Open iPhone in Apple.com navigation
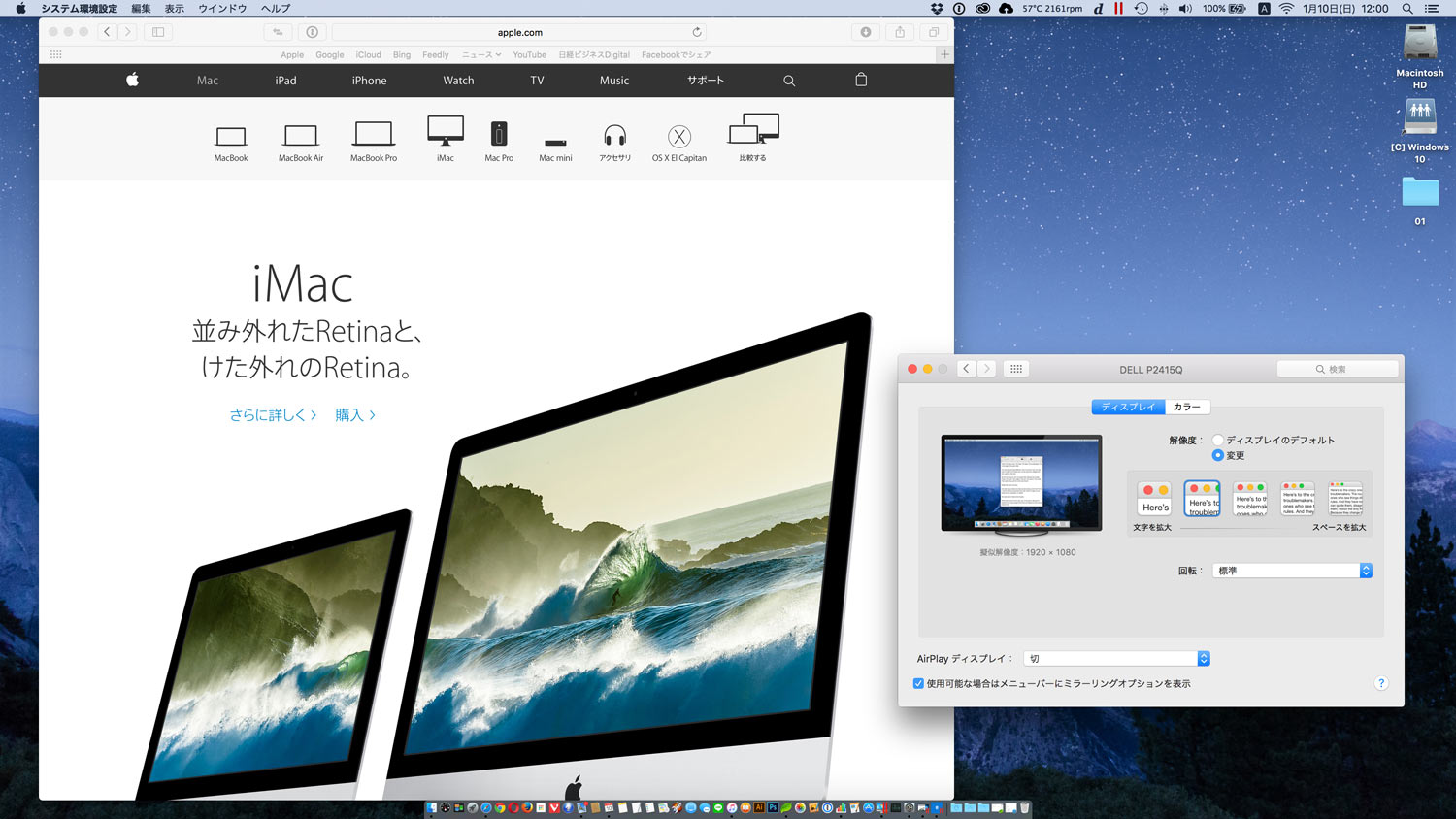This screenshot has height=819, width=1456. point(369,81)
